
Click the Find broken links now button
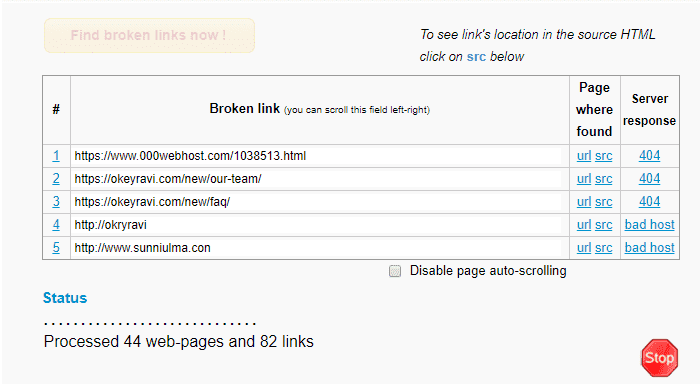click(x=149, y=35)
